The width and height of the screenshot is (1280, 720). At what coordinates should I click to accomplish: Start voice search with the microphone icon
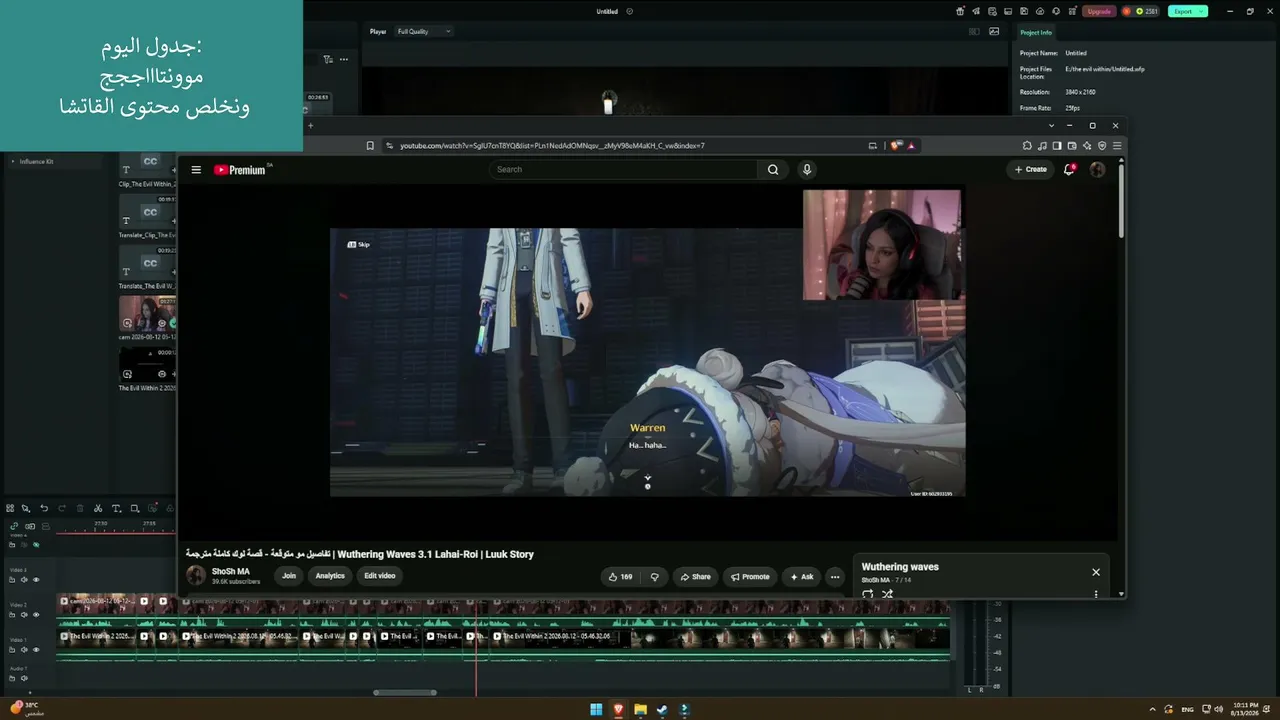click(807, 170)
